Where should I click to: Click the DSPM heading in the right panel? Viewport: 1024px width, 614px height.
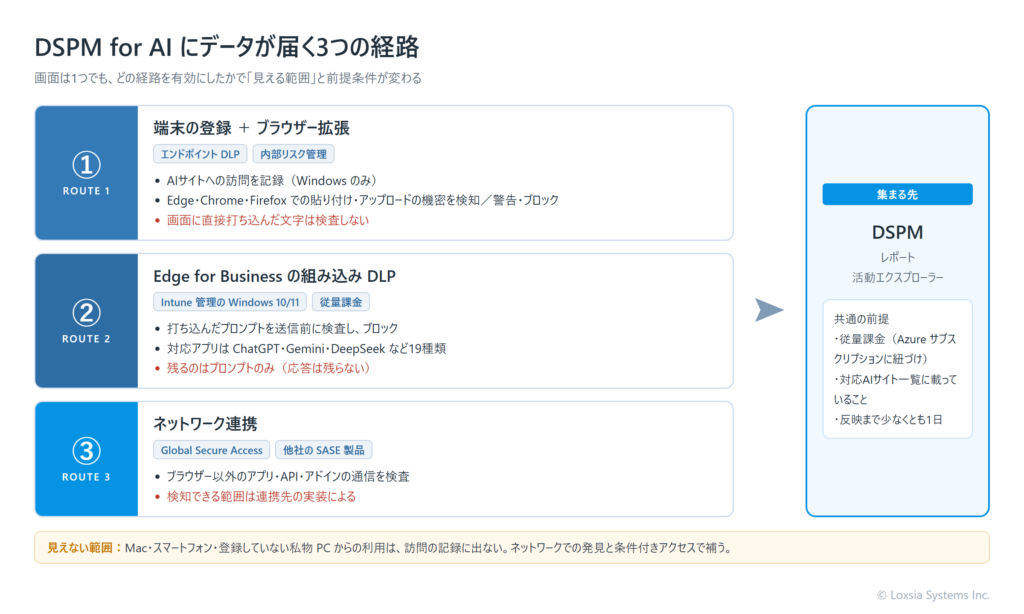click(897, 233)
